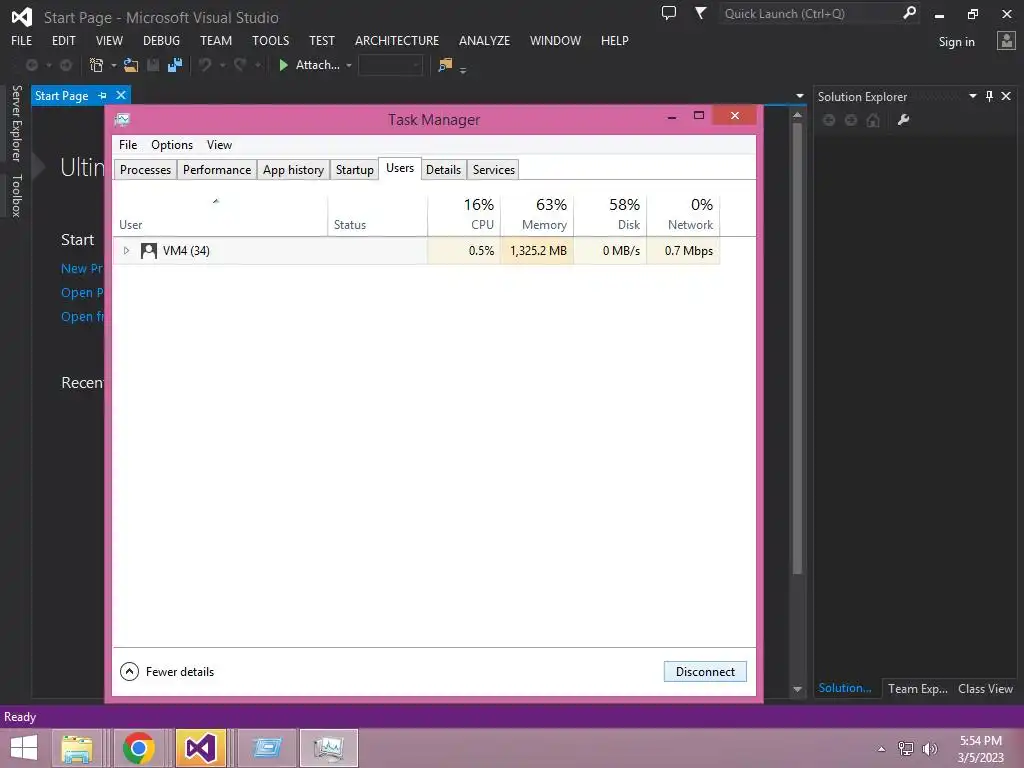The height and width of the screenshot is (768, 1024).
Task: Open the empty solution configurations combo box
Action: tap(391, 65)
